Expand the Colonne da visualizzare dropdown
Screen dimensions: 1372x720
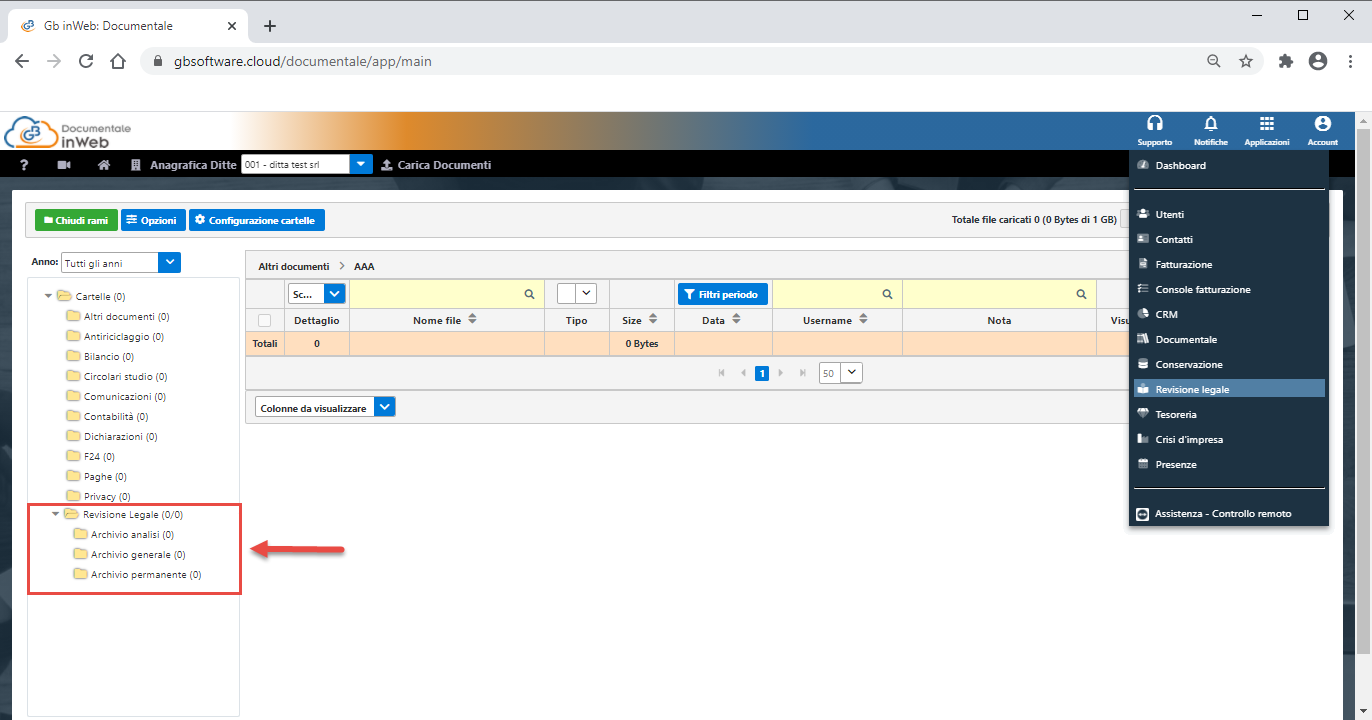click(385, 408)
